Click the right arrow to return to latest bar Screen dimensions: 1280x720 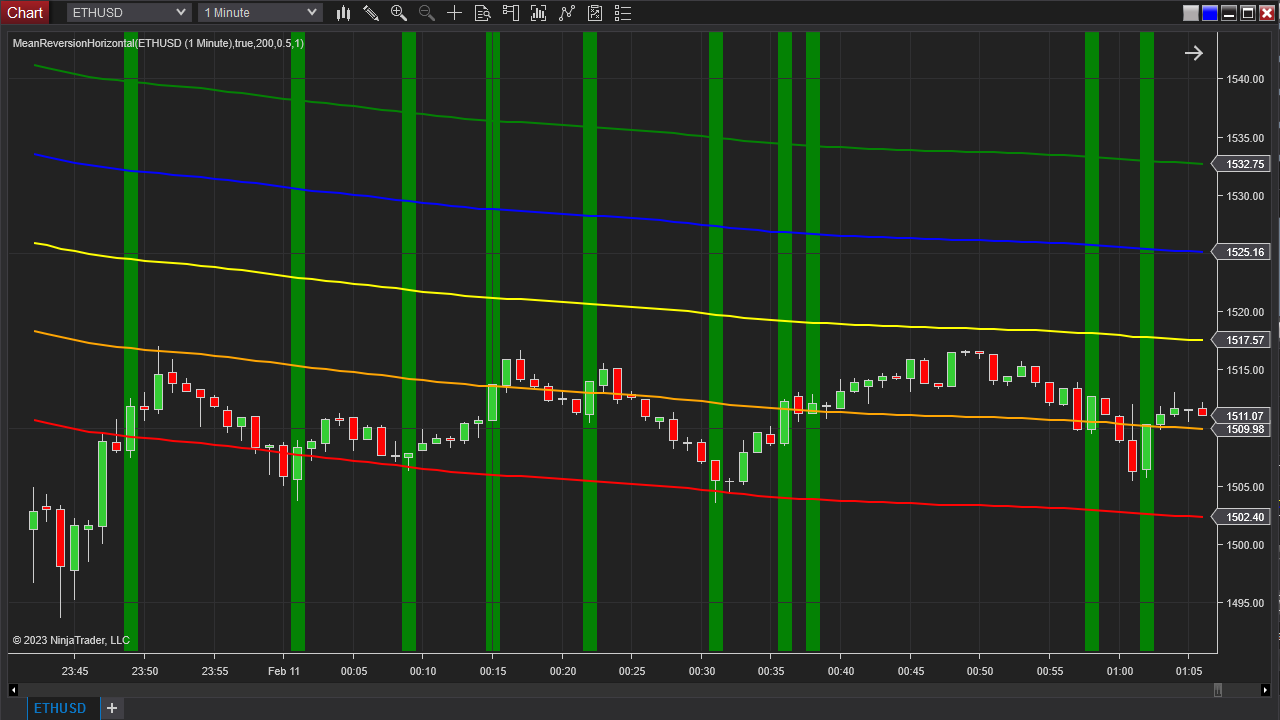[x=1194, y=53]
